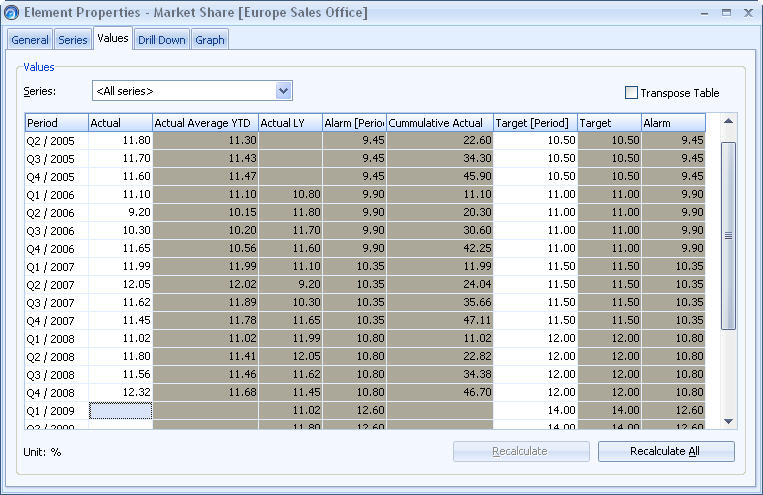Click Actual value 10.30 in Q3 / 2006
Screen dimensions: 763x495
point(121,230)
